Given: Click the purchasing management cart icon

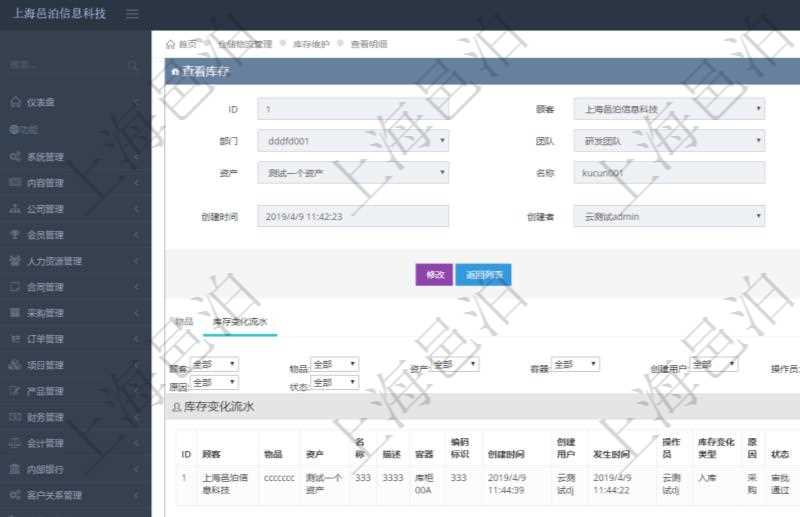Looking at the screenshot, I should click(15, 313).
